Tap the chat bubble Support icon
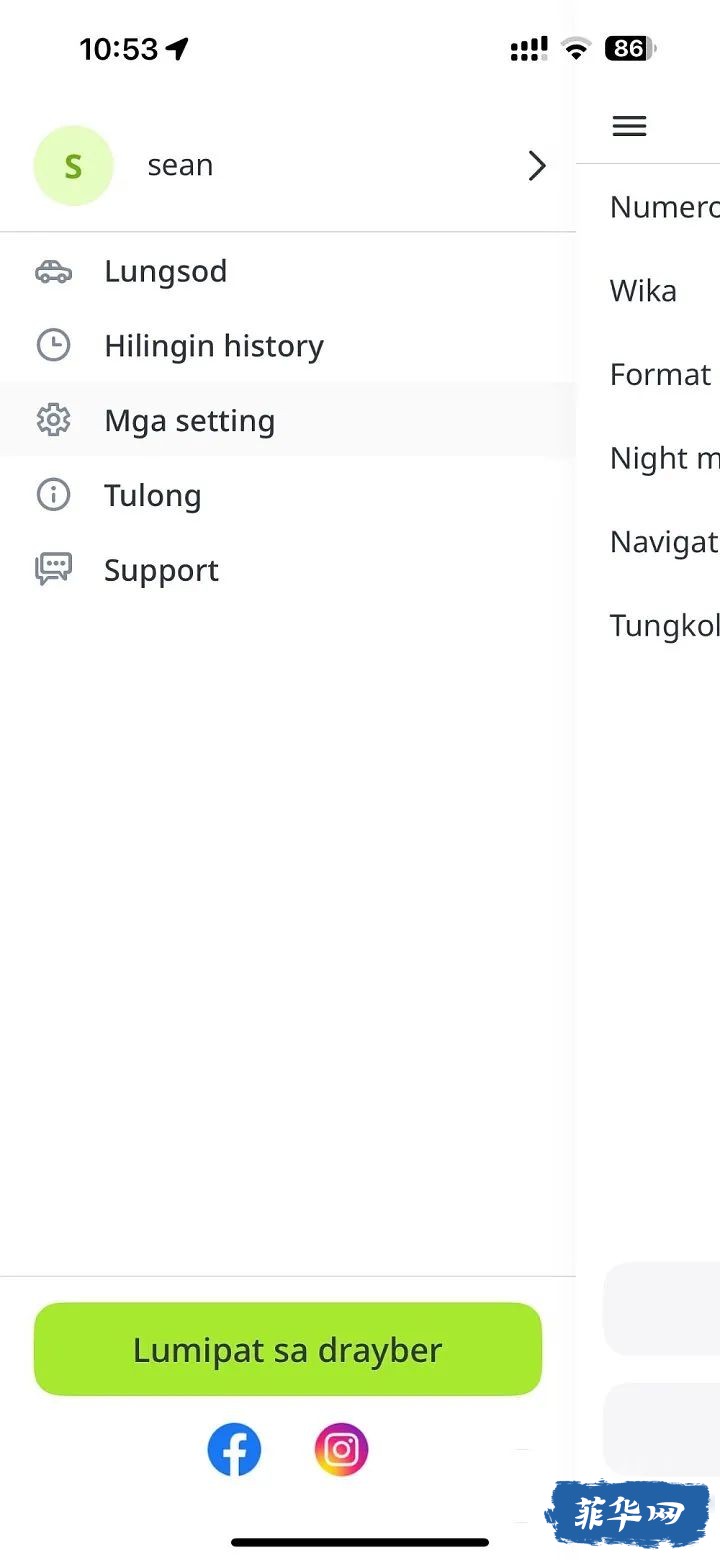720x1560 pixels. 53,570
